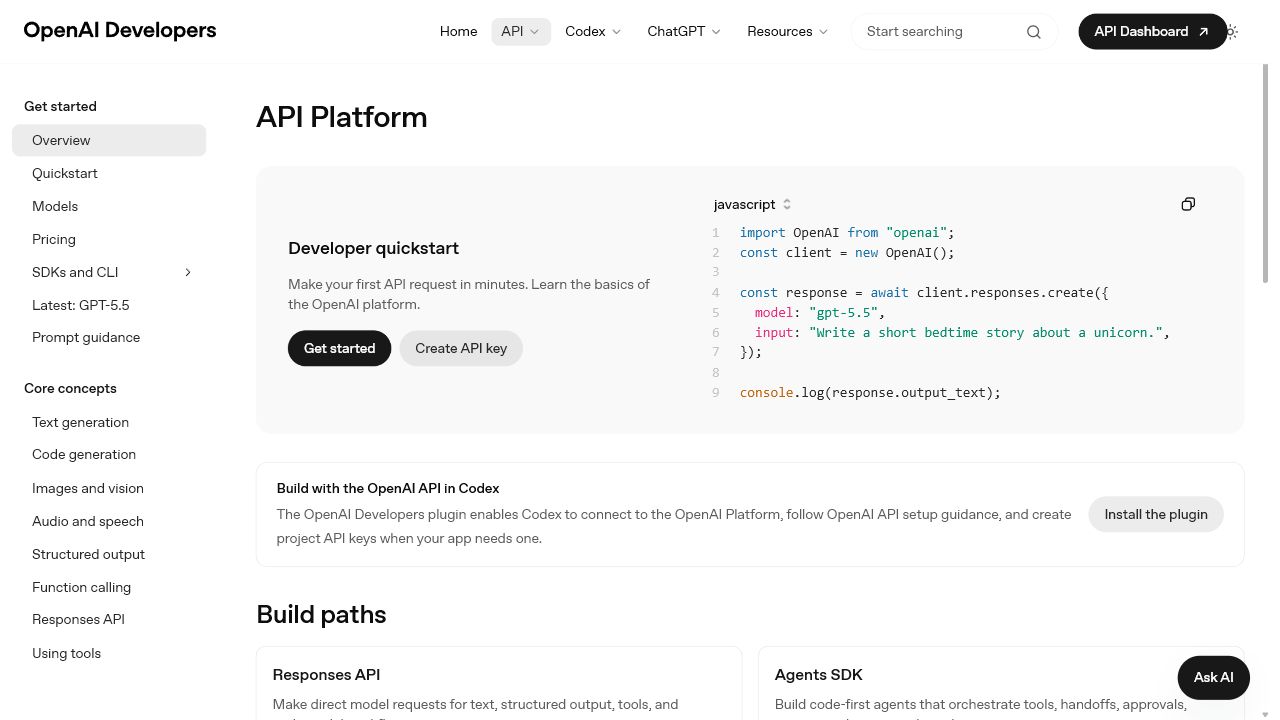Open the Resources dropdown menu
This screenshot has height=720, width=1280.
tap(788, 31)
